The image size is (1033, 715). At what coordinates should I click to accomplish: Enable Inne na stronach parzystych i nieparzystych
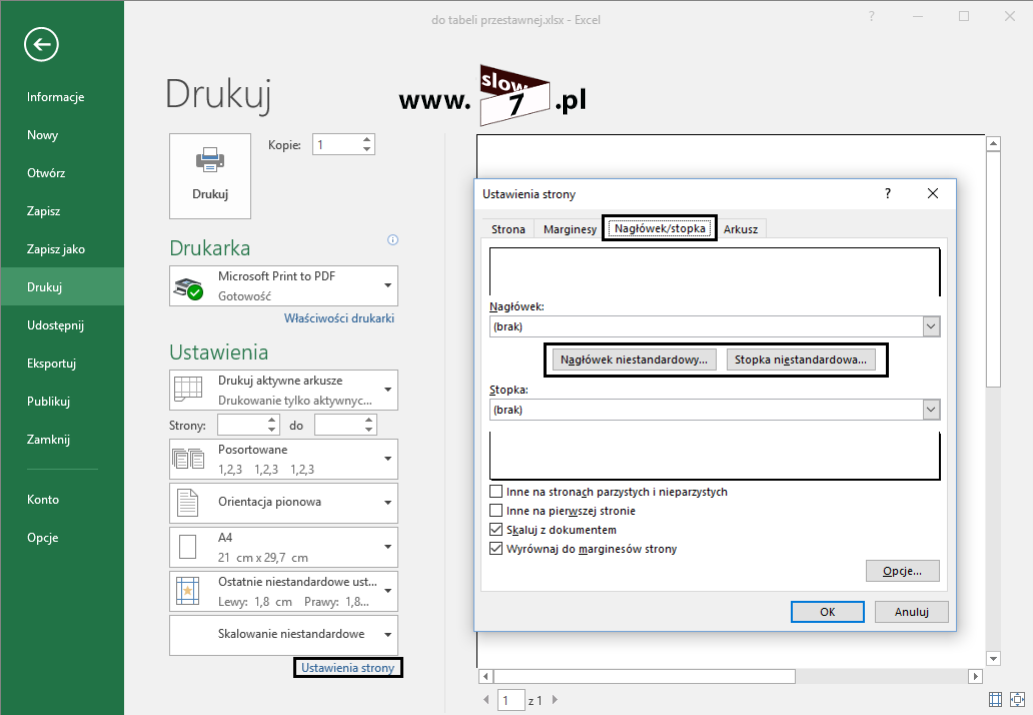[x=496, y=492]
